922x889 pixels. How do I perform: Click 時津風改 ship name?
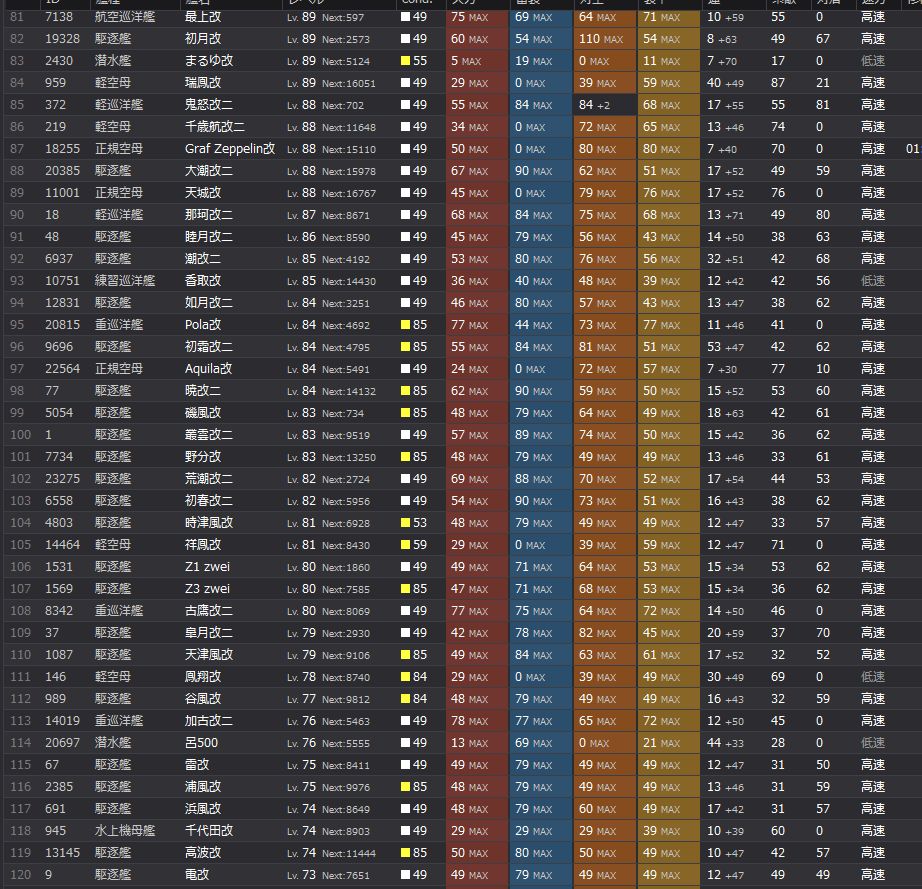[209, 523]
